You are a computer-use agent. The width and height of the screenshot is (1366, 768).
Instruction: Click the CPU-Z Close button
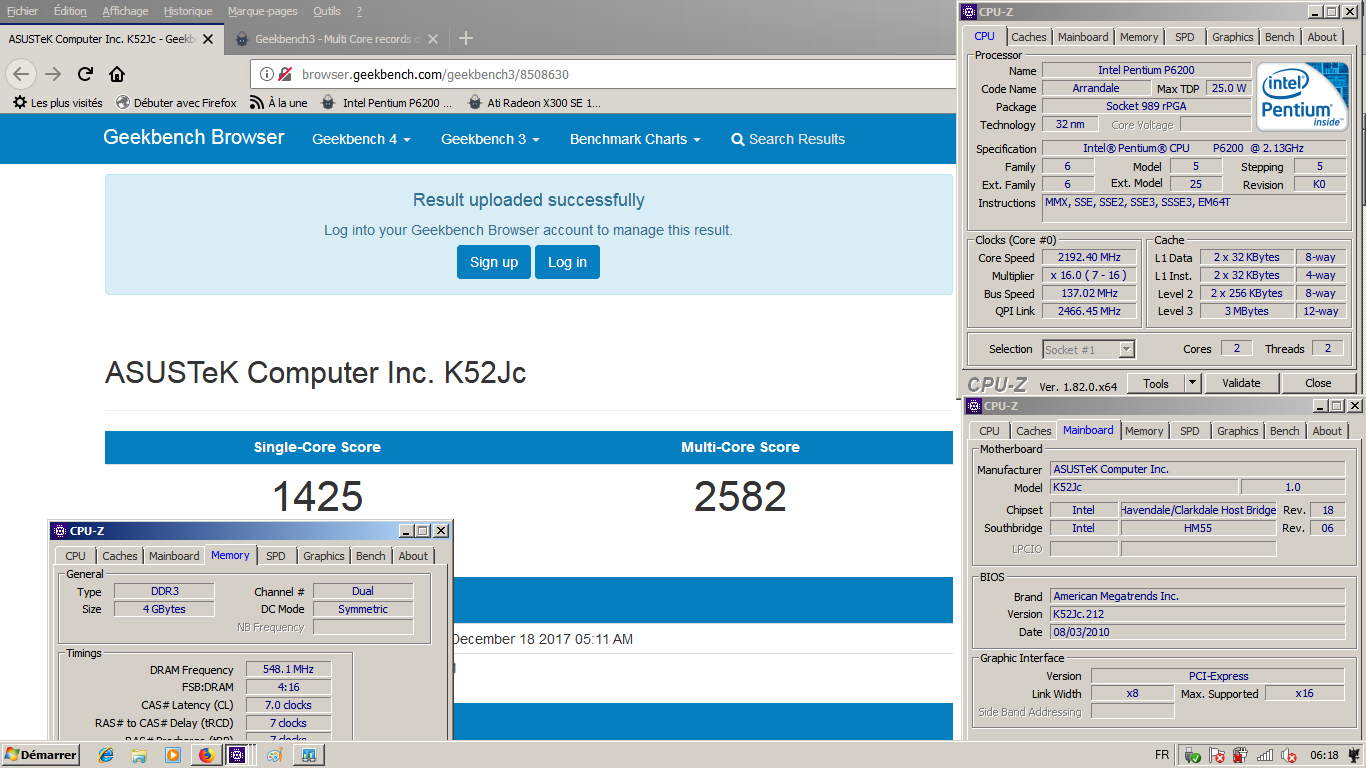point(1318,383)
